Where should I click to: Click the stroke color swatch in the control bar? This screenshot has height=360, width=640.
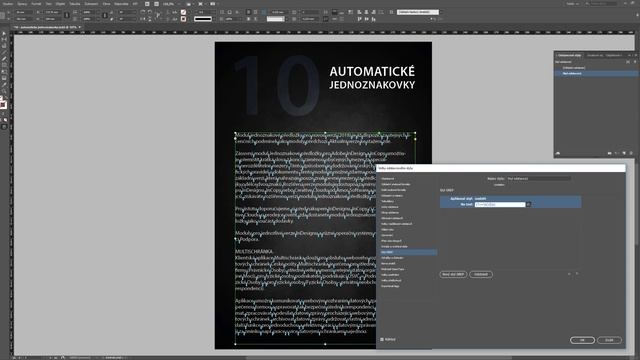(183, 19)
